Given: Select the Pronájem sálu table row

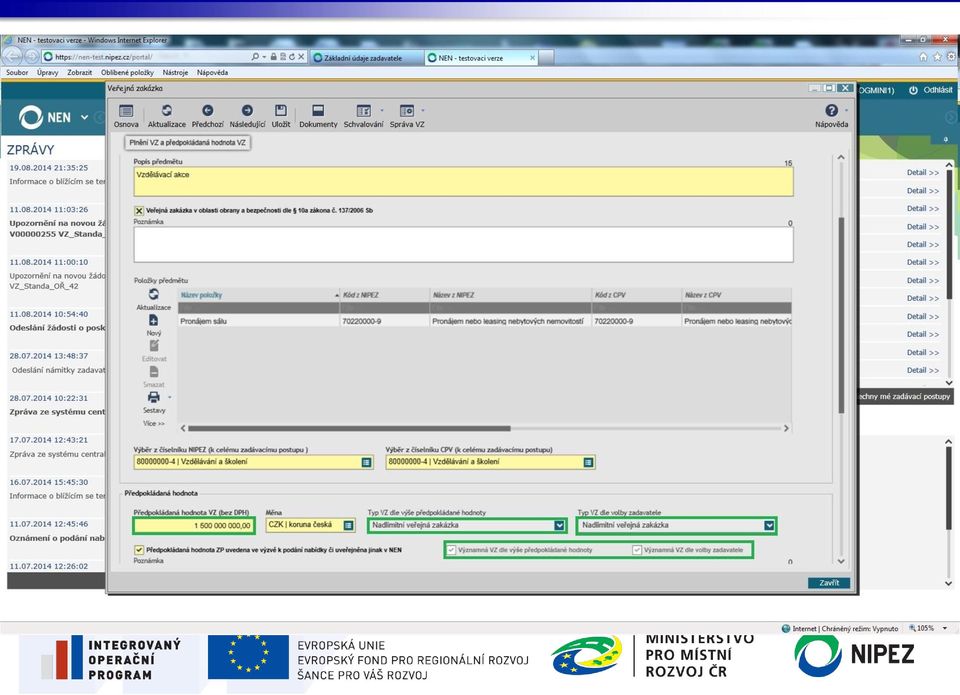Looking at the screenshot, I should [484, 321].
